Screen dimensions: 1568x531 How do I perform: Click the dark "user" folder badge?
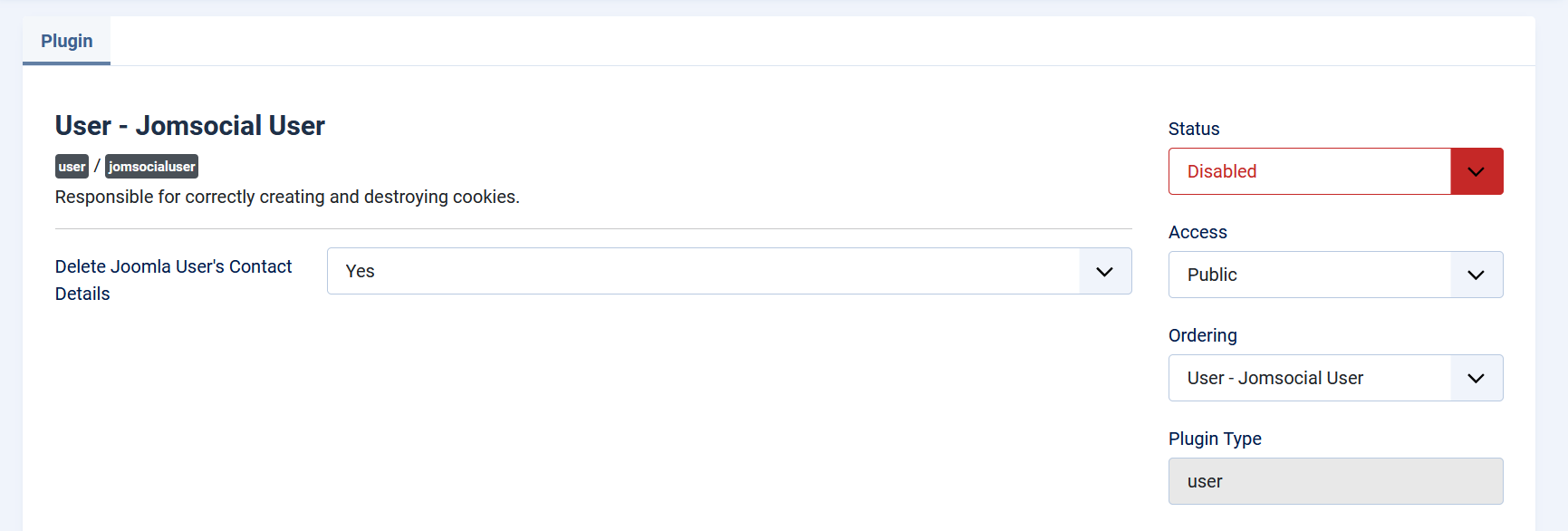72,167
